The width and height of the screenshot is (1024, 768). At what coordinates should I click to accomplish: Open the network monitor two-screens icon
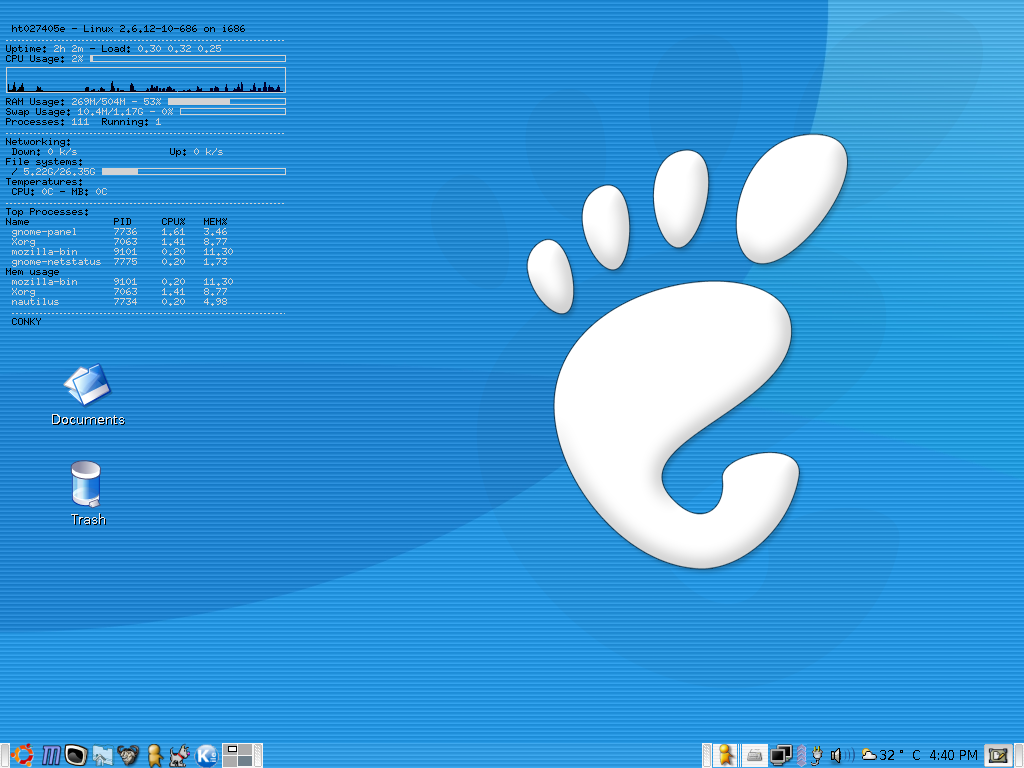point(781,756)
